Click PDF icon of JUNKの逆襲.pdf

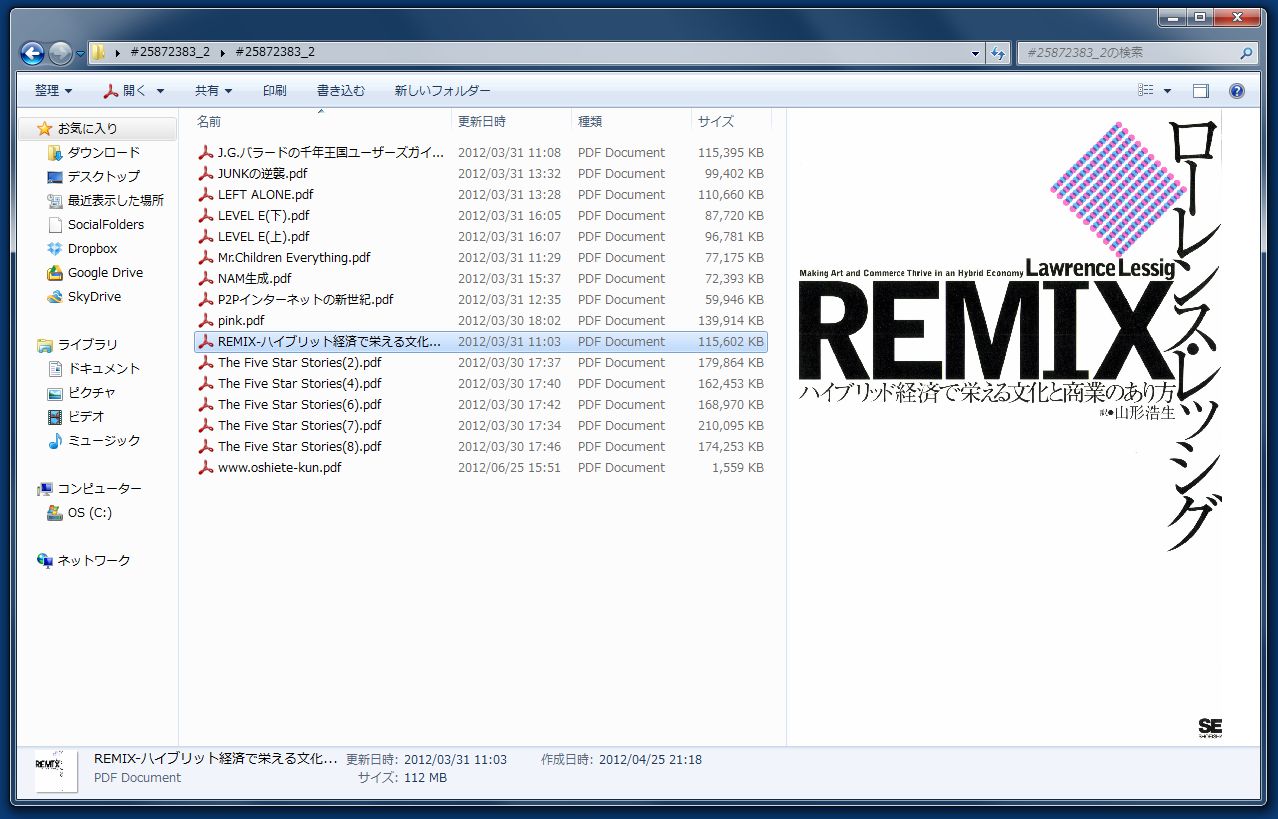pyautogui.click(x=206, y=173)
